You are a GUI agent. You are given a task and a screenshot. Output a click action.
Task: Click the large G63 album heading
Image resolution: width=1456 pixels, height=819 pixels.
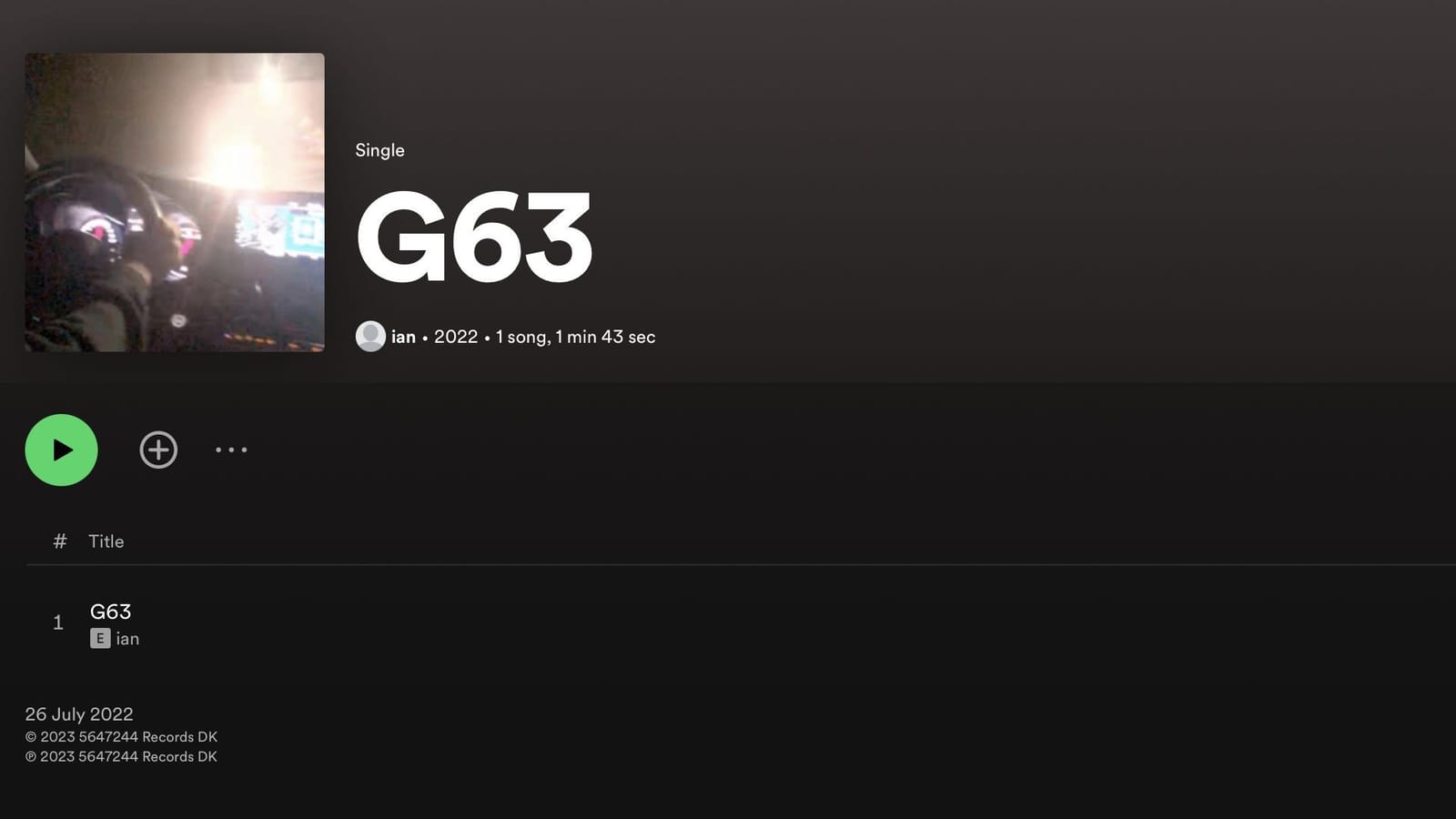click(474, 238)
